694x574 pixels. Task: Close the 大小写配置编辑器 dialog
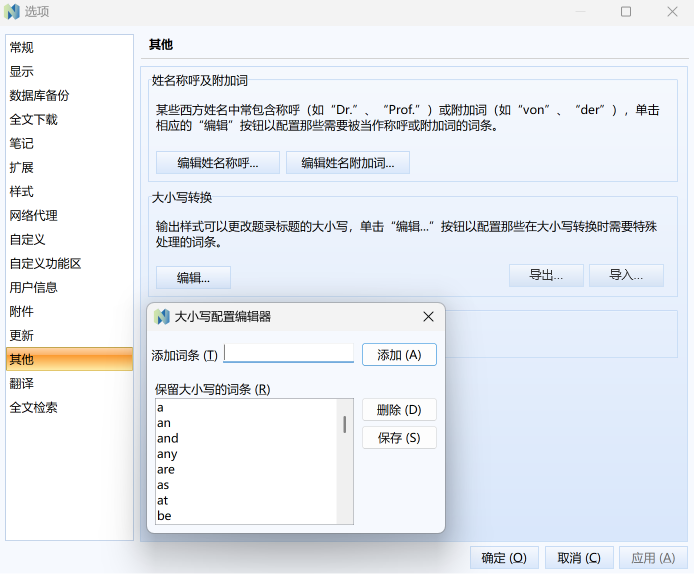tap(428, 317)
